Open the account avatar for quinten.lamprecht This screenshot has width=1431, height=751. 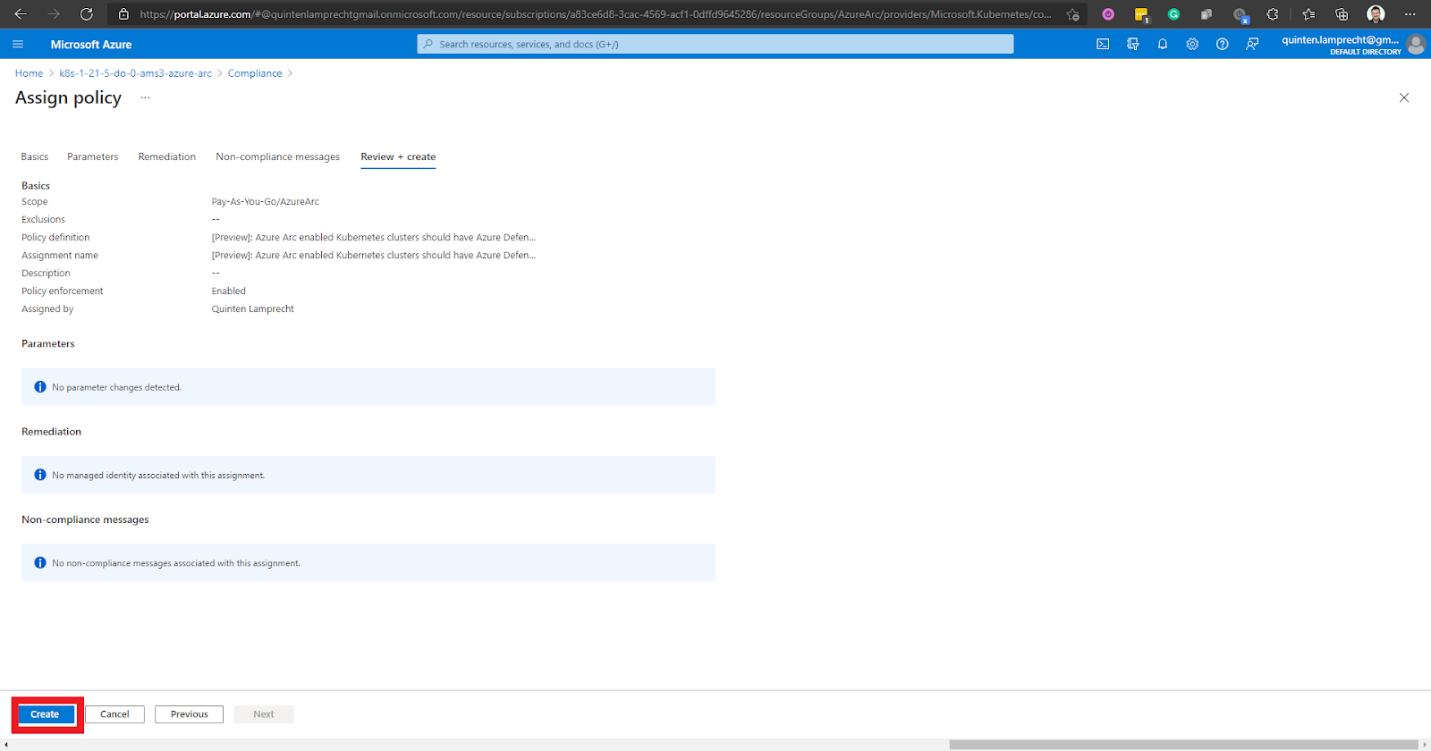[1415, 44]
